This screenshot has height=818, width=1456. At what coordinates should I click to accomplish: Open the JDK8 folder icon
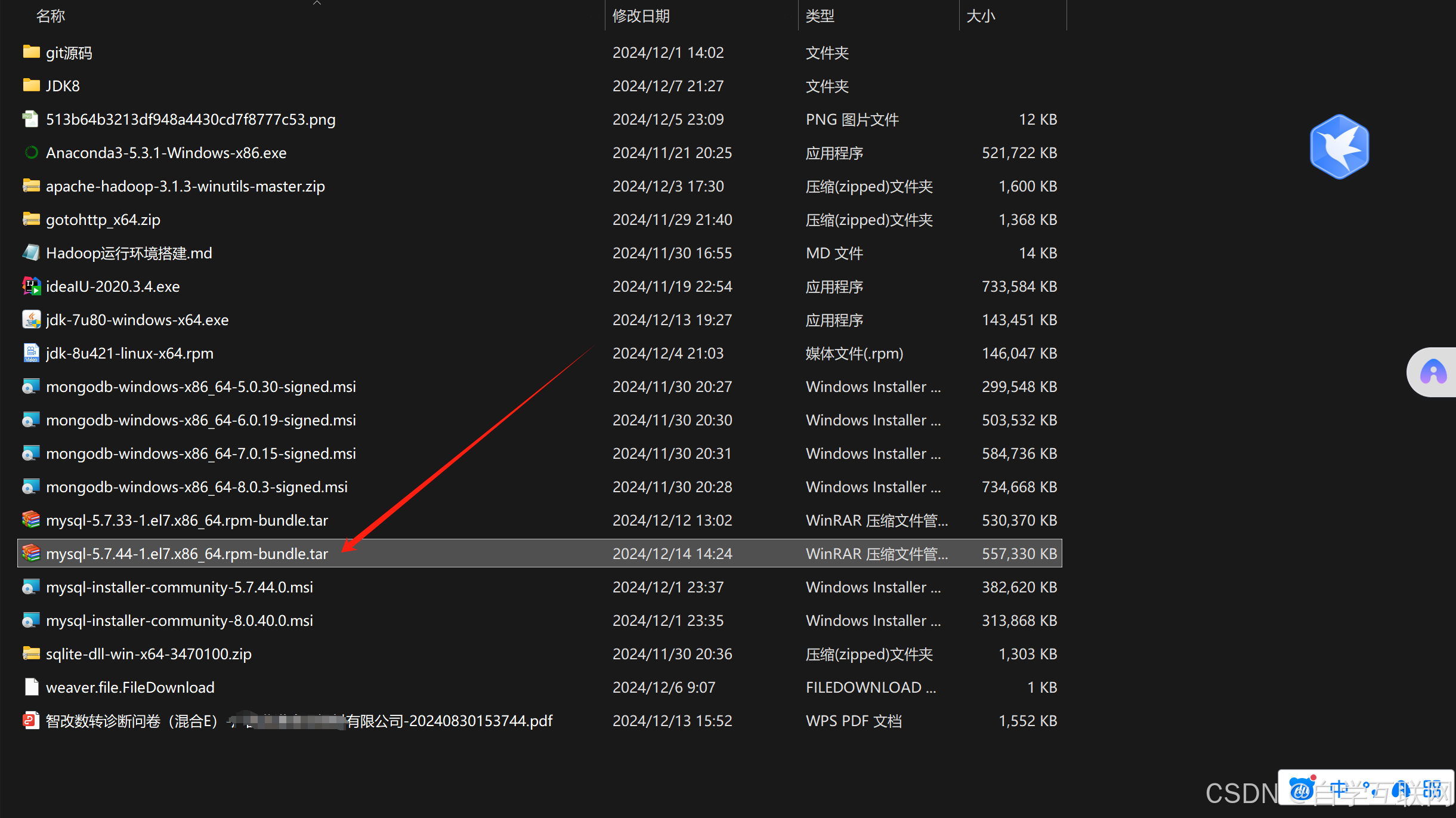click(30, 85)
